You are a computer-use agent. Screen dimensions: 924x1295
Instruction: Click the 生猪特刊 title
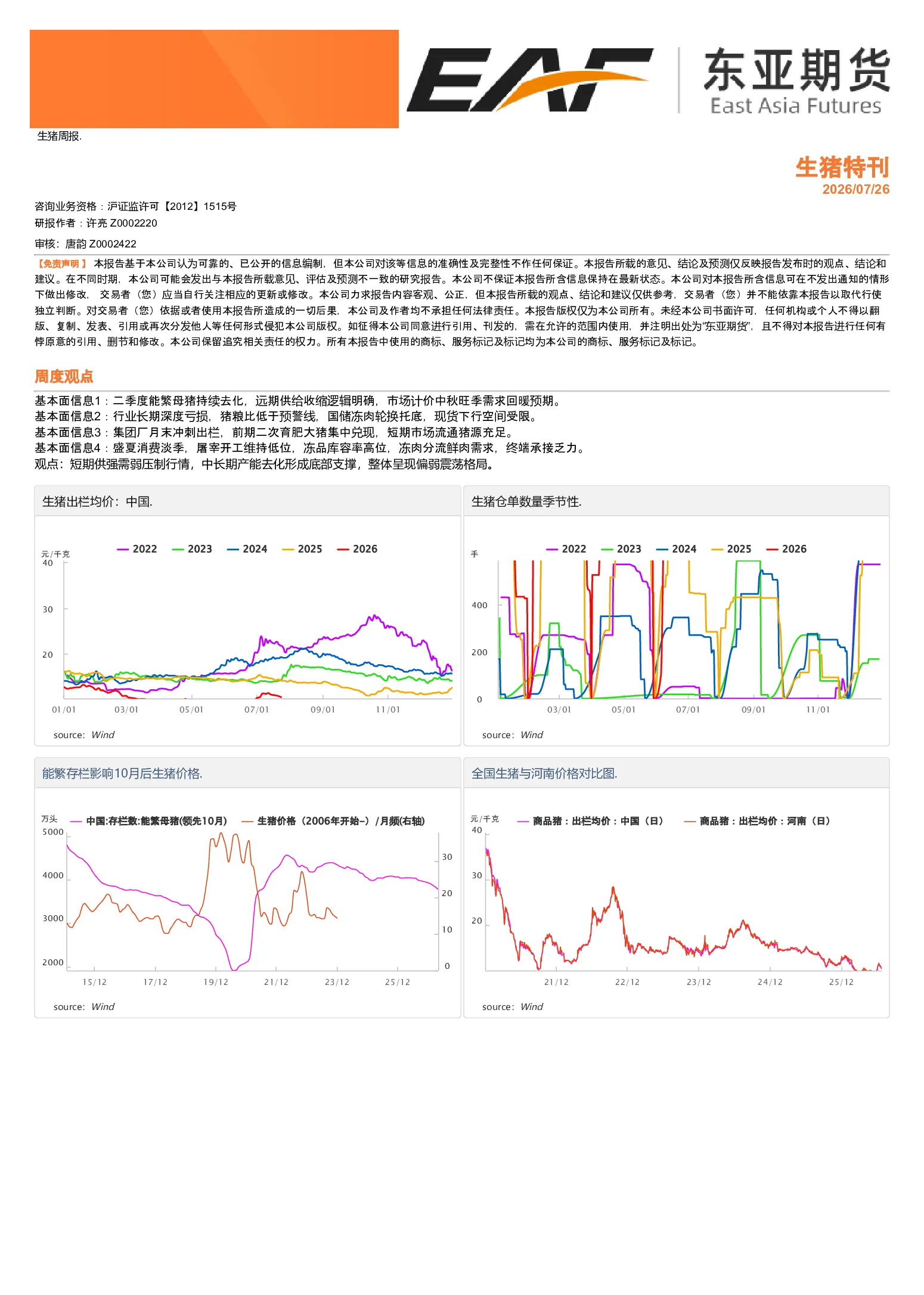pos(842,168)
